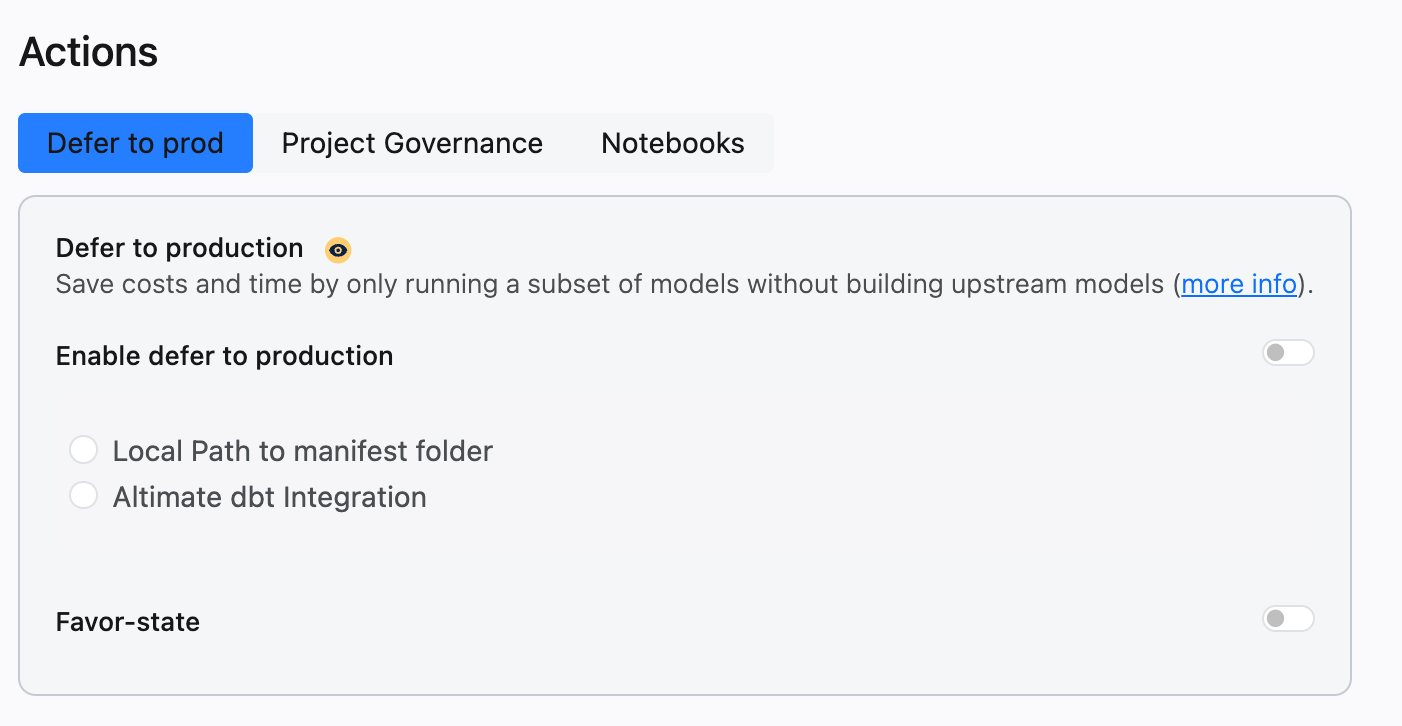The height and width of the screenshot is (726, 1402).
Task: Select the Defer to prod tab
Action: pyautogui.click(x=135, y=143)
